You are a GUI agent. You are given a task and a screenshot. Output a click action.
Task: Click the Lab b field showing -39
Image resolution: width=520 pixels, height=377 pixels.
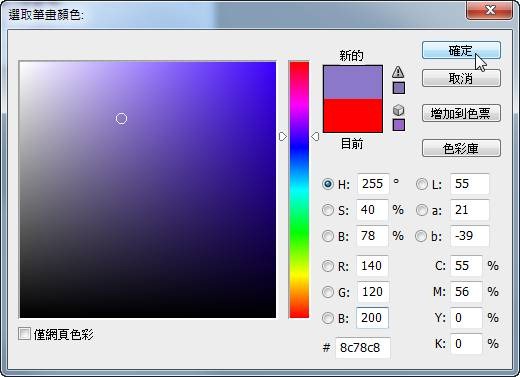(x=470, y=236)
